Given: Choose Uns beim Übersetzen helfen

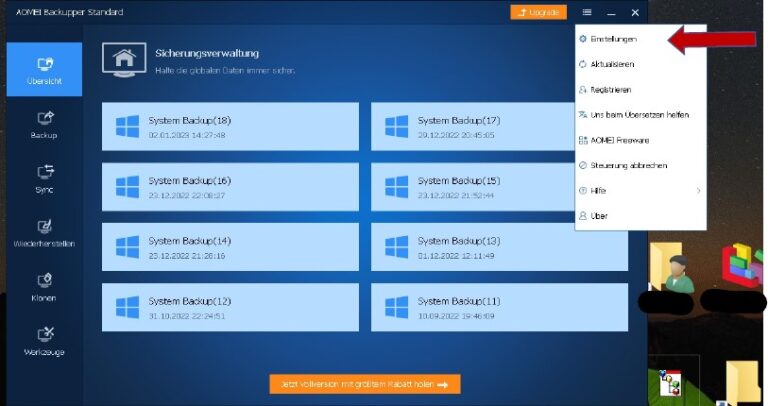Looking at the screenshot, I should pyautogui.click(x=641, y=115).
